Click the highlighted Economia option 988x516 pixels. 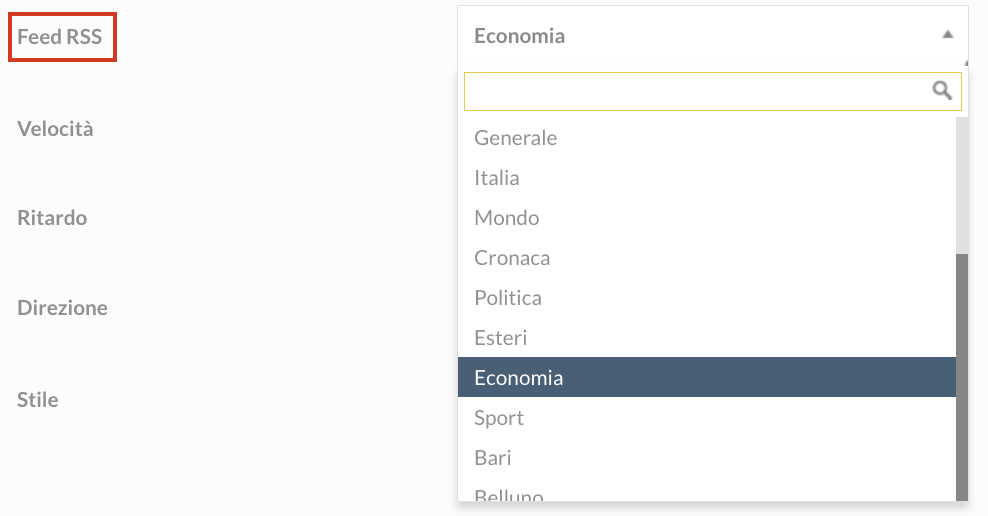point(707,377)
